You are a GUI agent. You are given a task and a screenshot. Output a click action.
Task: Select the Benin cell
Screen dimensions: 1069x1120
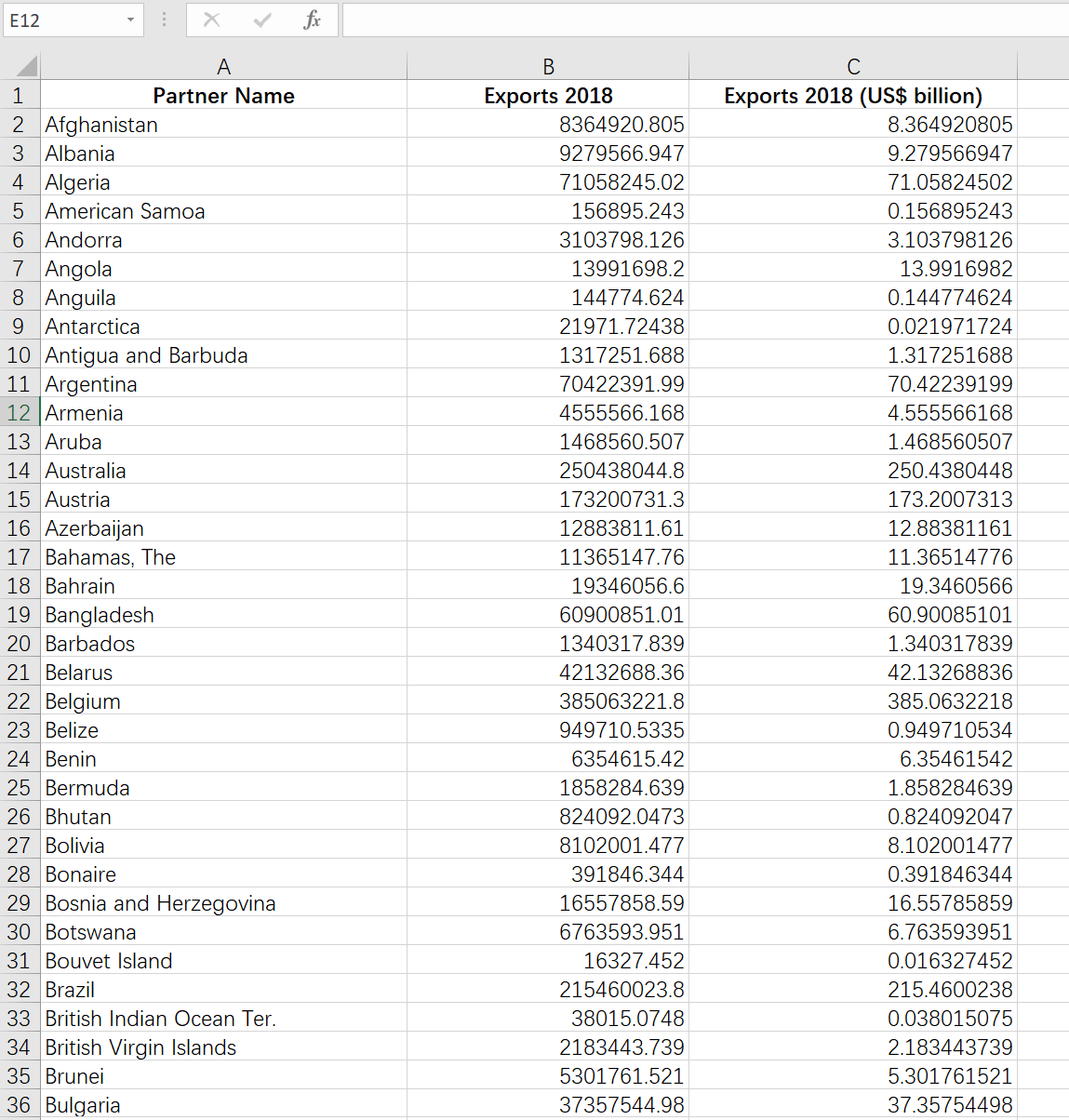(x=223, y=758)
